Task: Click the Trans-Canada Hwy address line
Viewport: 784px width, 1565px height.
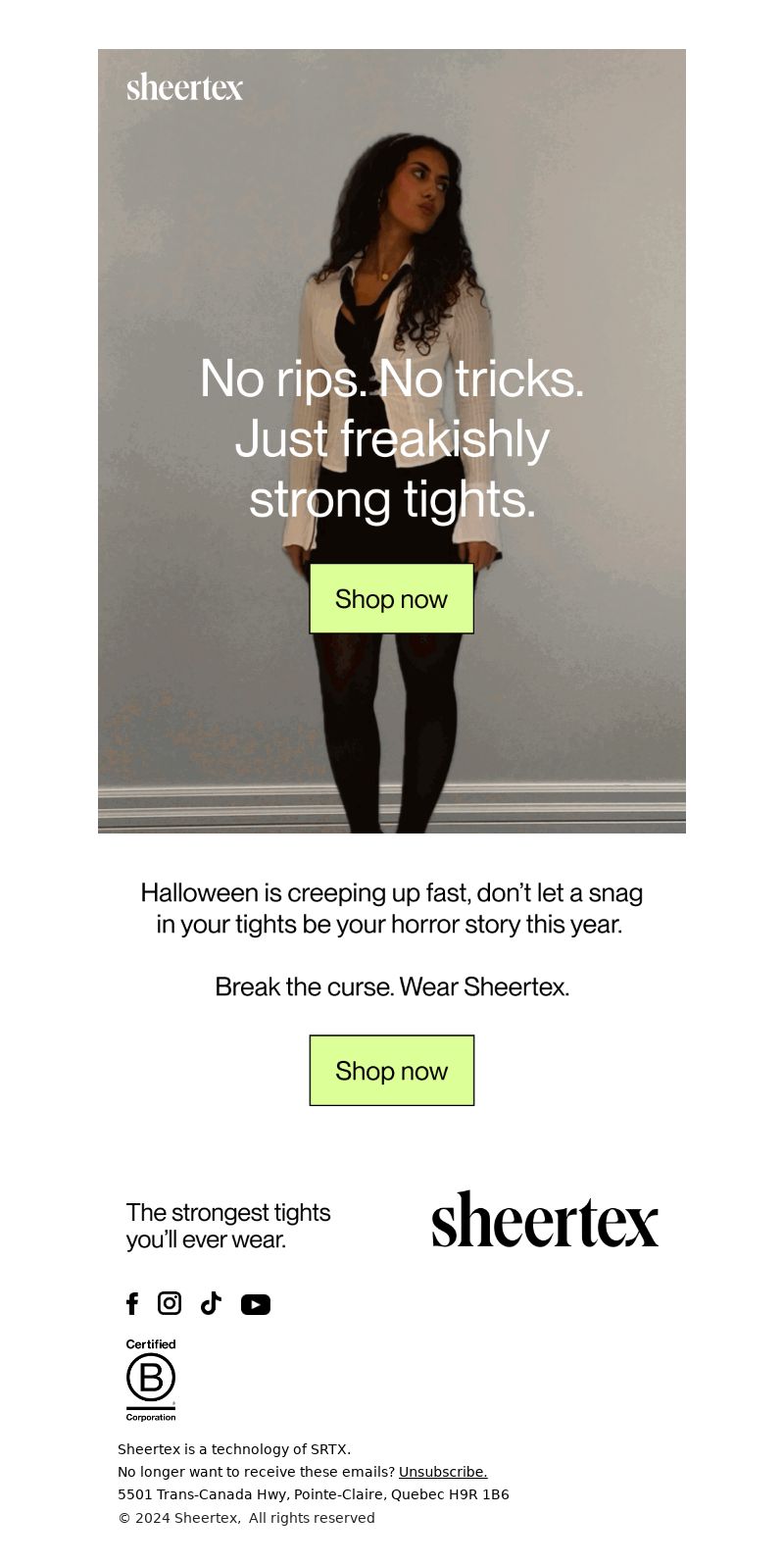Action: click(314, 1494)
